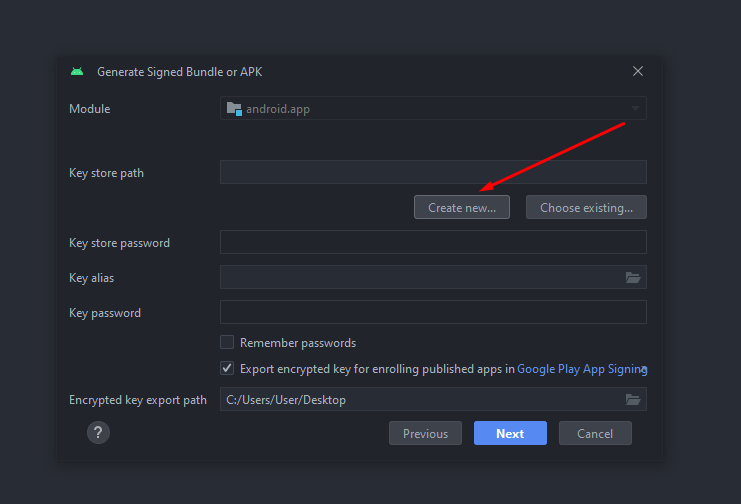Open help with the question mark icon

click(x=98, y=432)
